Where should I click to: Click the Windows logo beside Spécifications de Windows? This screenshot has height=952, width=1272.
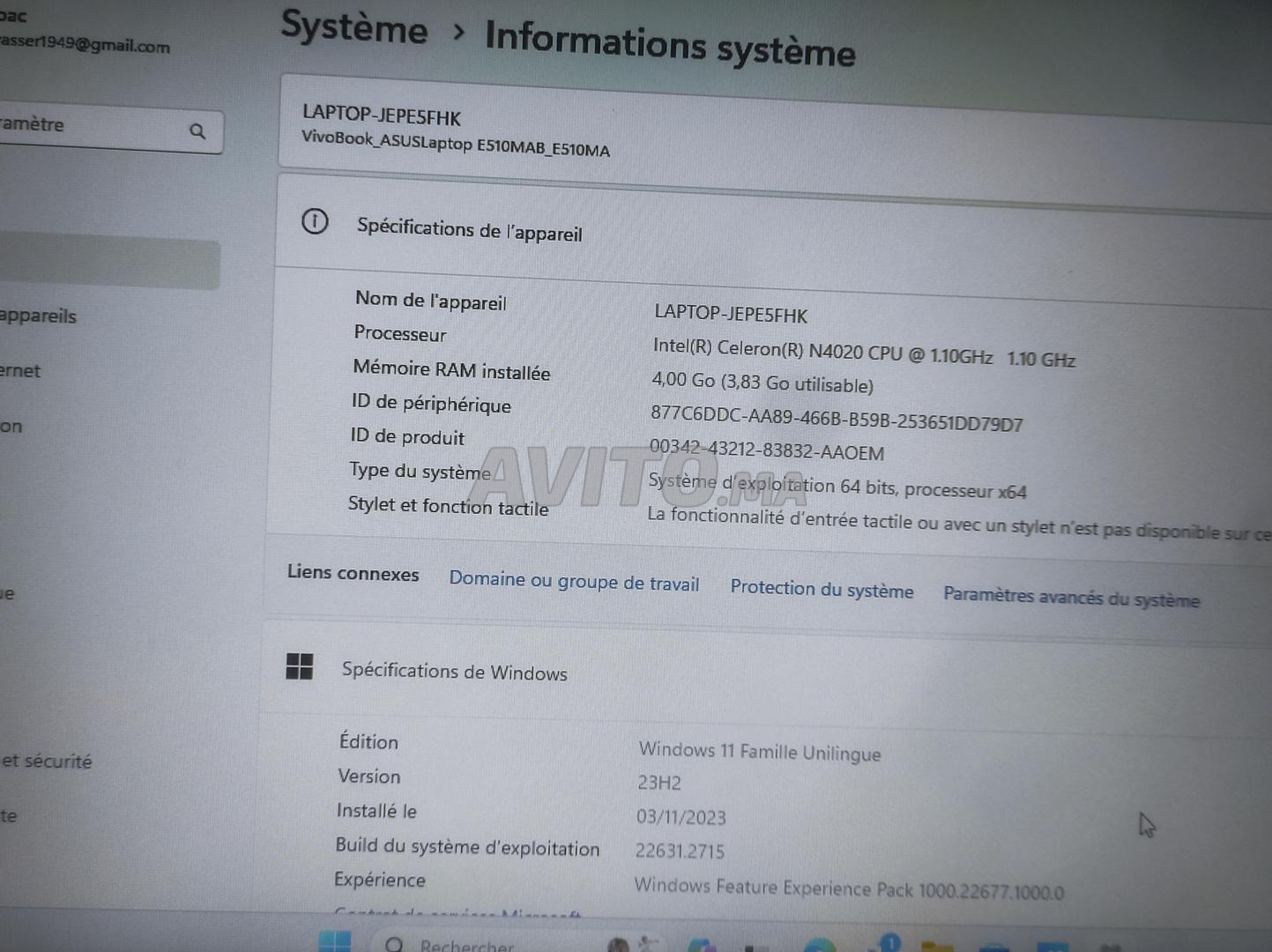point(300,666)
